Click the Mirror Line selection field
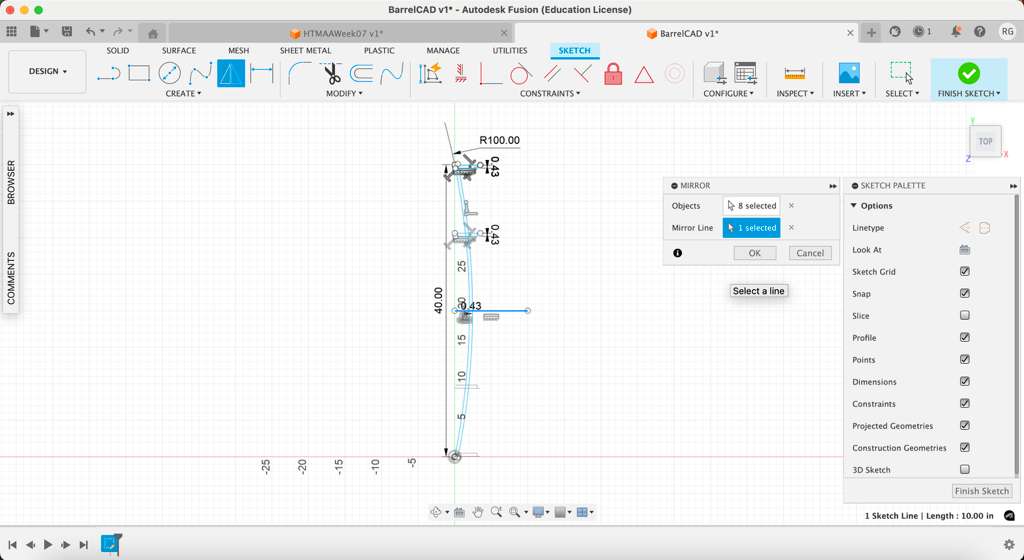This screenshot has width=1024, height=560. 751,228
